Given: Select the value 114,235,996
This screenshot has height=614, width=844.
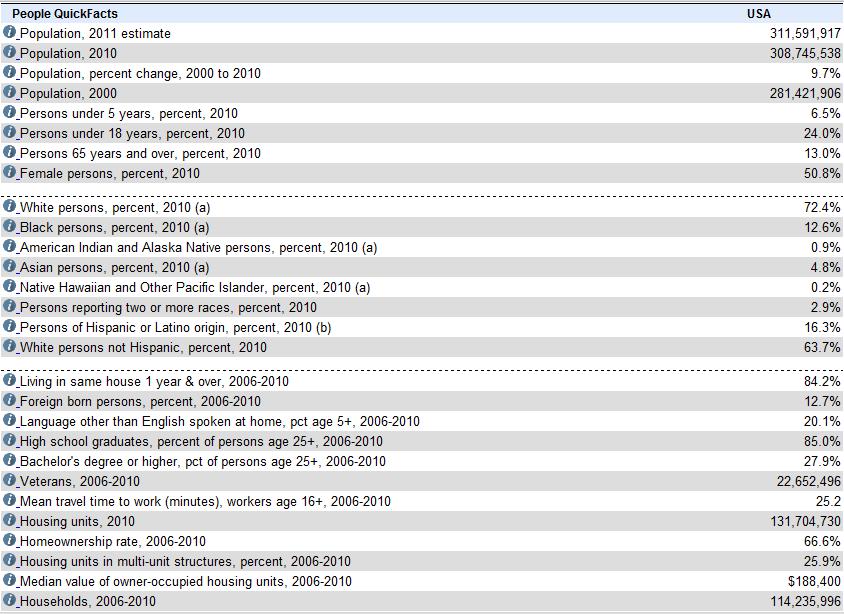Looking at the screenshot, I should (x=805, y=602).
